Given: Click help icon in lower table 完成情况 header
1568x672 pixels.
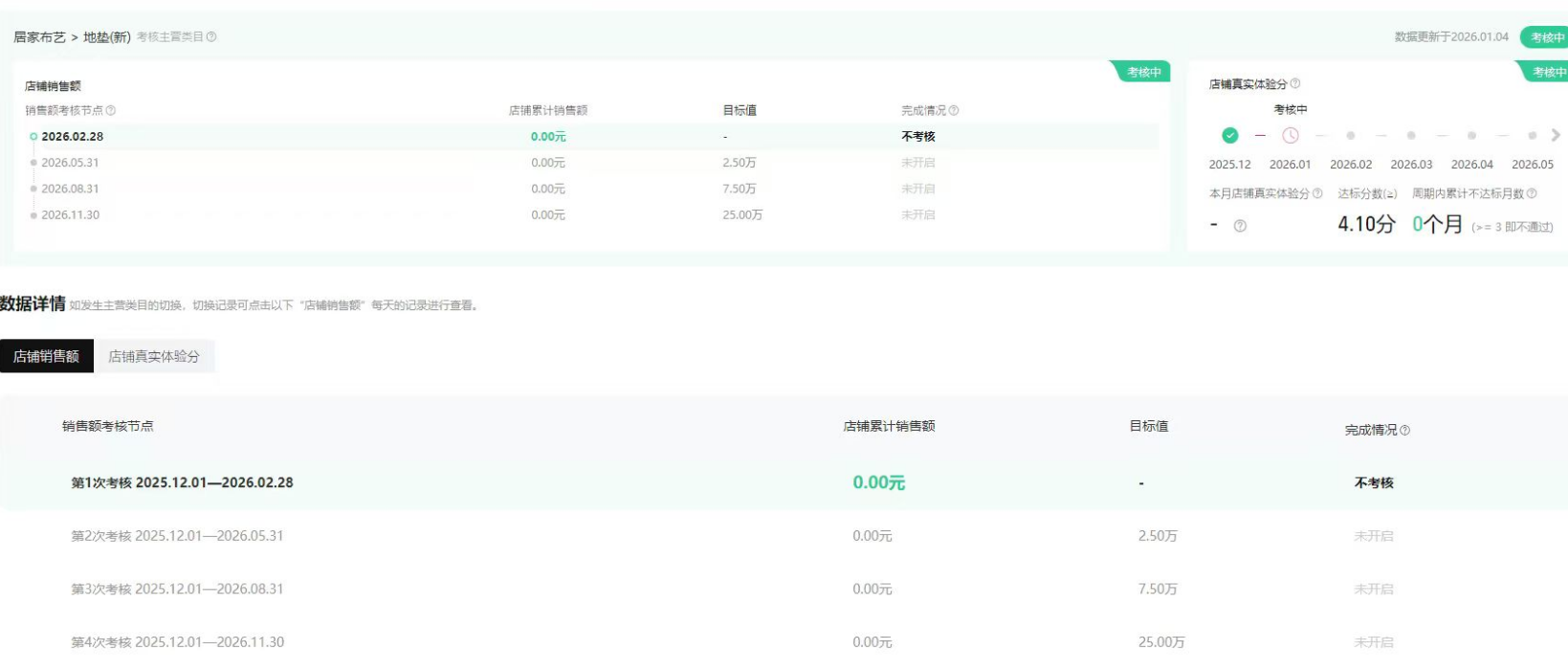Looking at the screenshot, I should click(x=1404, y=431).
